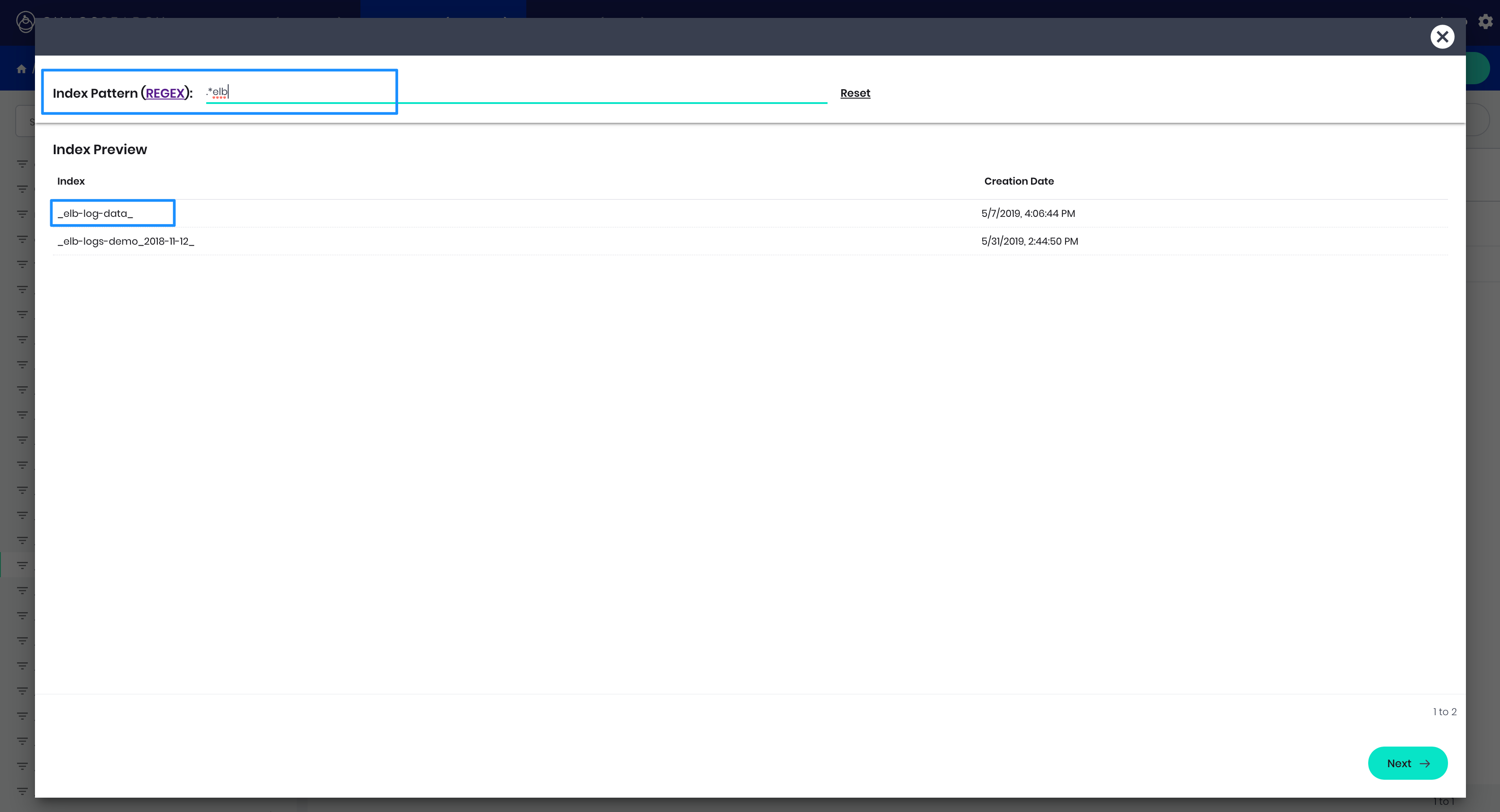Click the application logo icon
The height and width of the screenshot is (812, 1500).
point(25,22)
